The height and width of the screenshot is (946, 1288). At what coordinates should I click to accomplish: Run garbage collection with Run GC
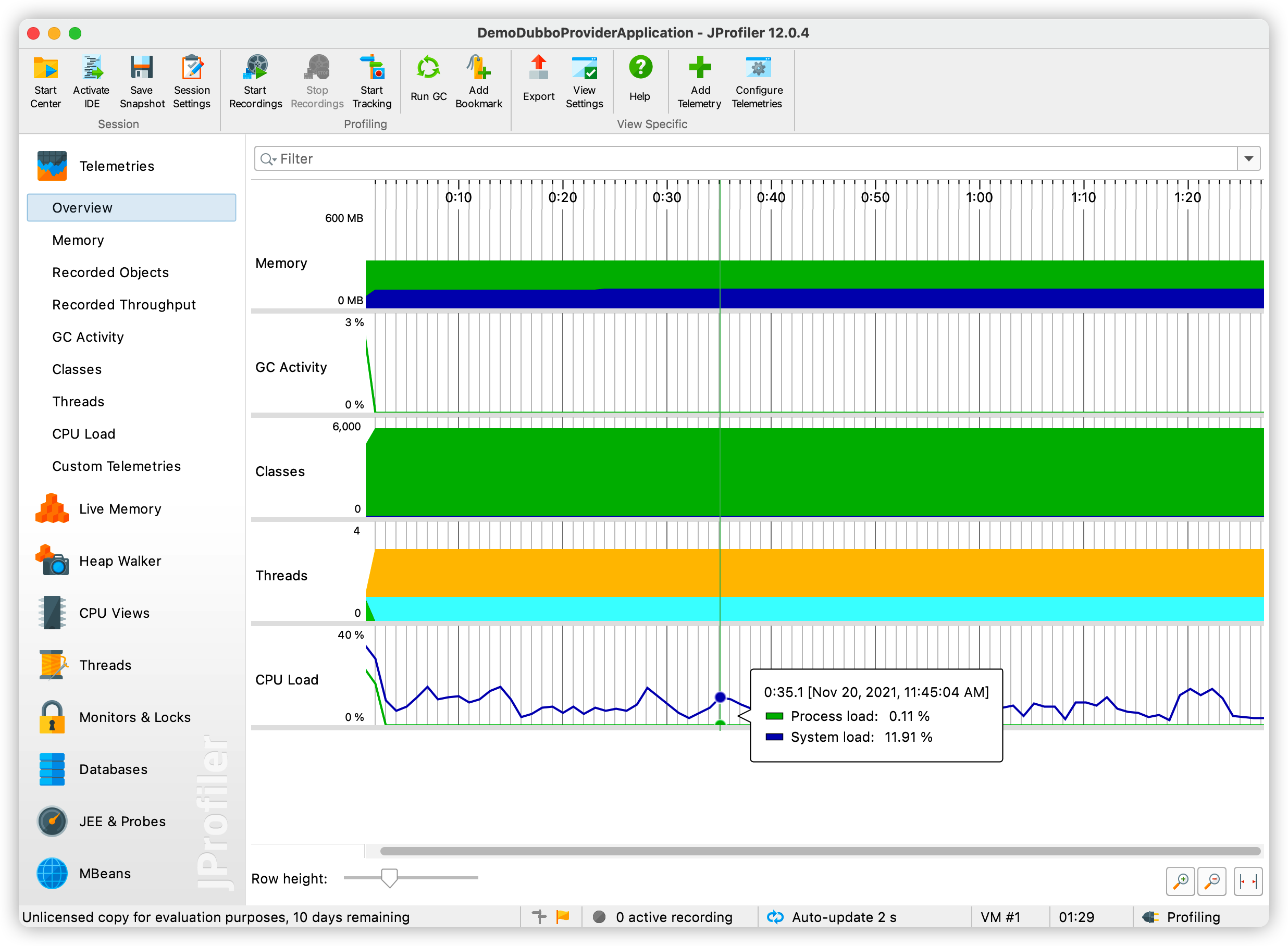click(x=428, y=79)
